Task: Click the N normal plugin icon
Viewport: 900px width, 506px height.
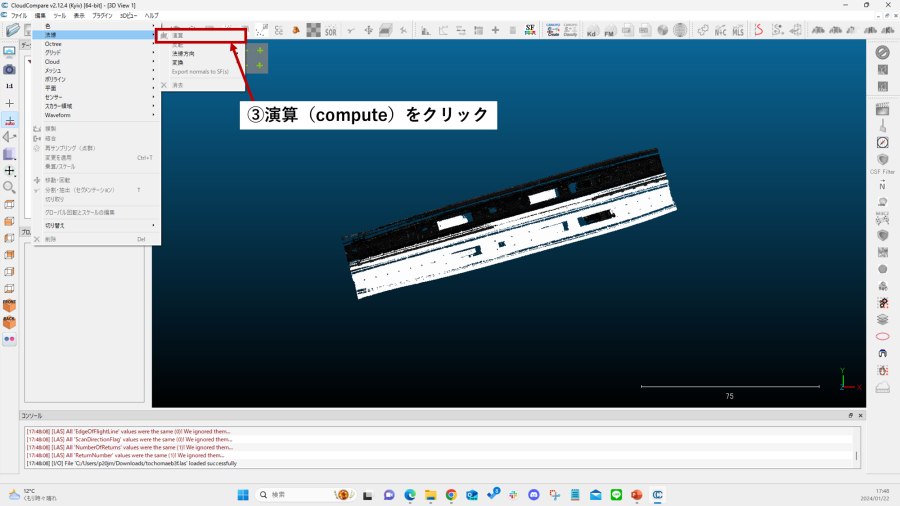Action: (x=882, y=184)
